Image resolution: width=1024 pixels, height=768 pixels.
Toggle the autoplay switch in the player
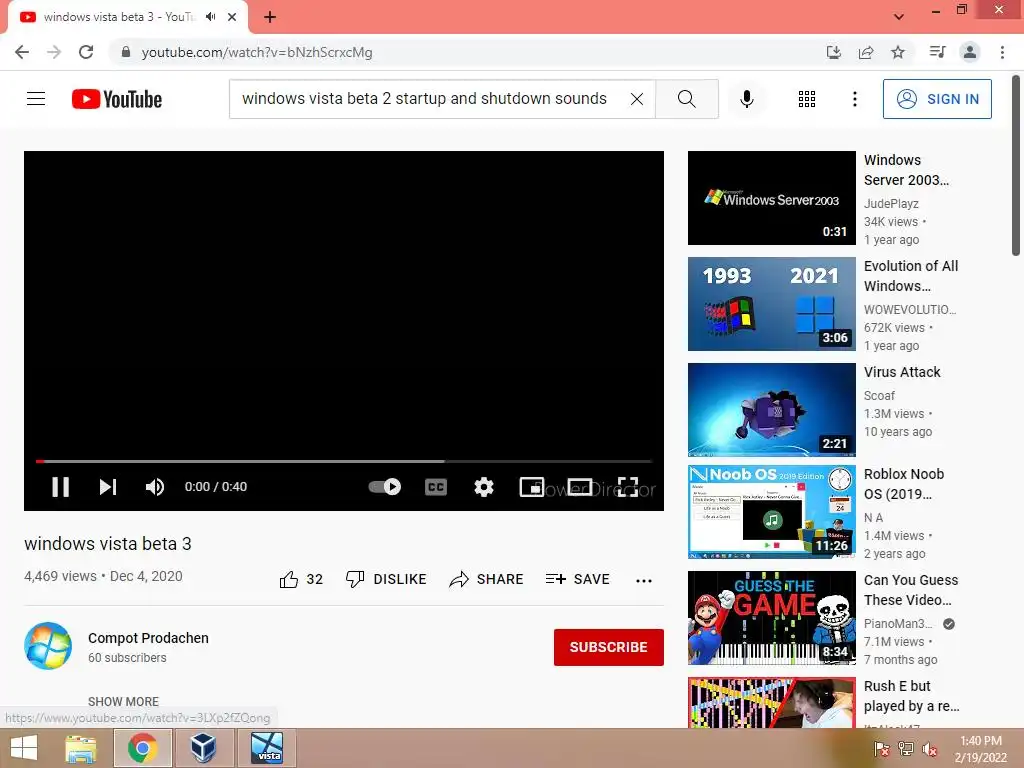pos(385,487)
